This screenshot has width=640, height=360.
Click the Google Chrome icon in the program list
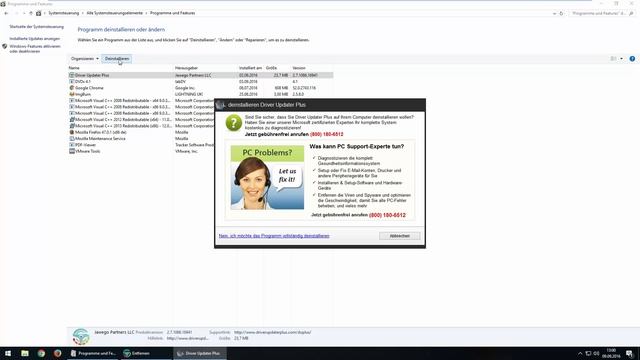[x=72, y=88]
